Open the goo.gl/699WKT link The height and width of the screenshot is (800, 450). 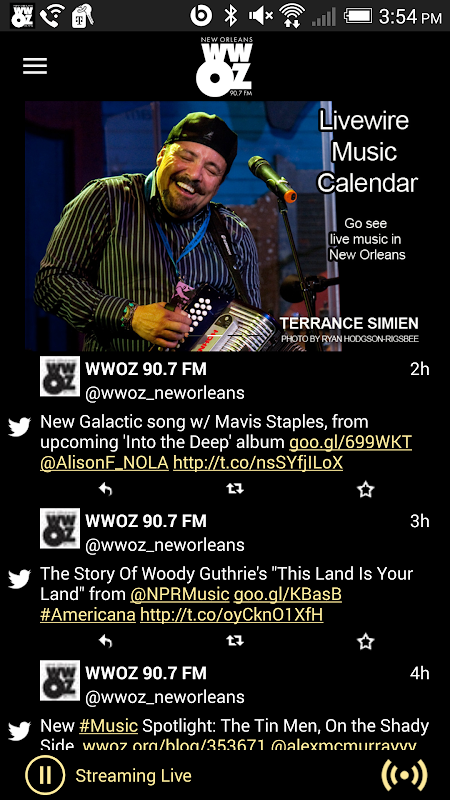pos(350,442)
